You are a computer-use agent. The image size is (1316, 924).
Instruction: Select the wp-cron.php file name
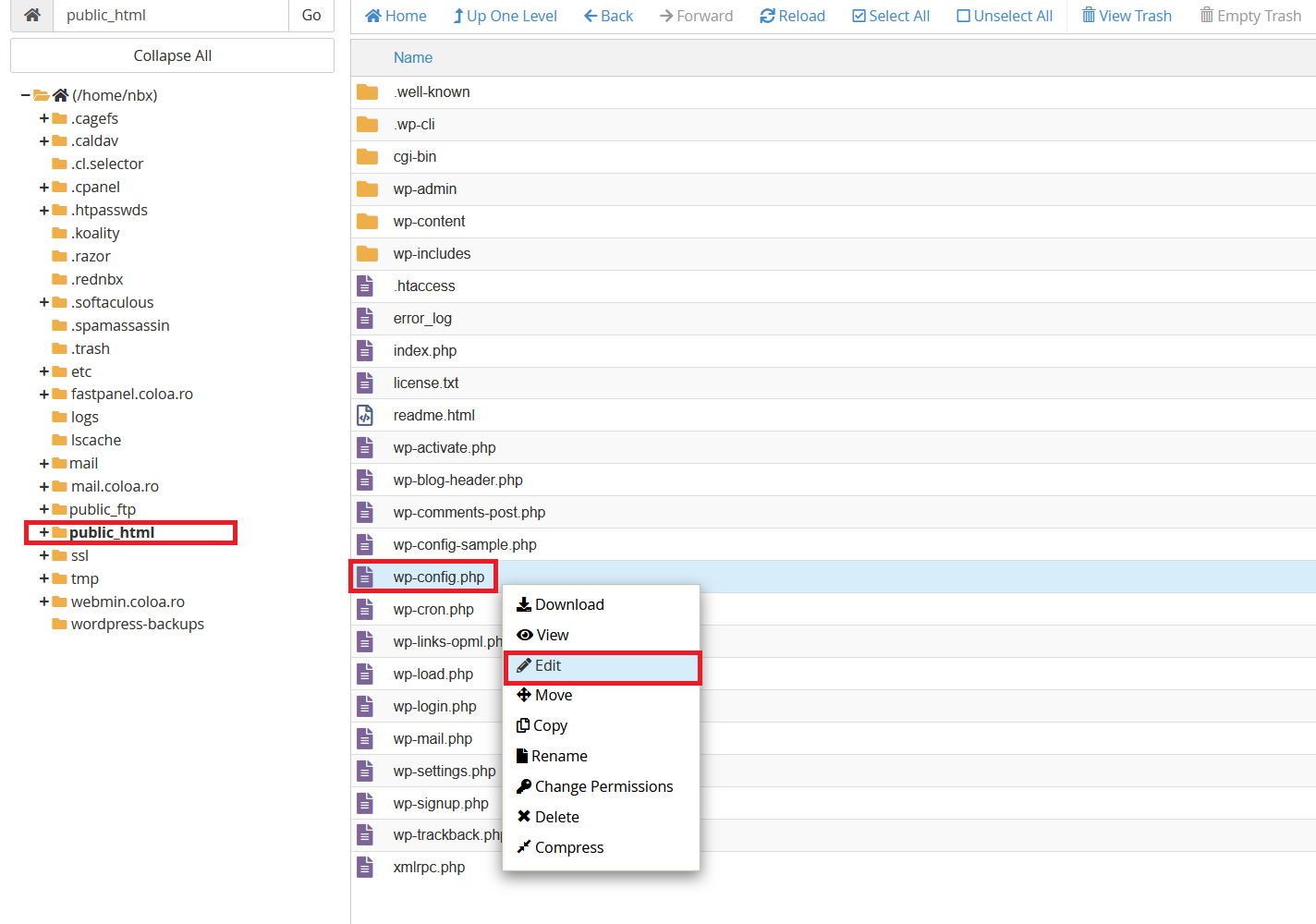pyautogui.click(x=433, y=609)
